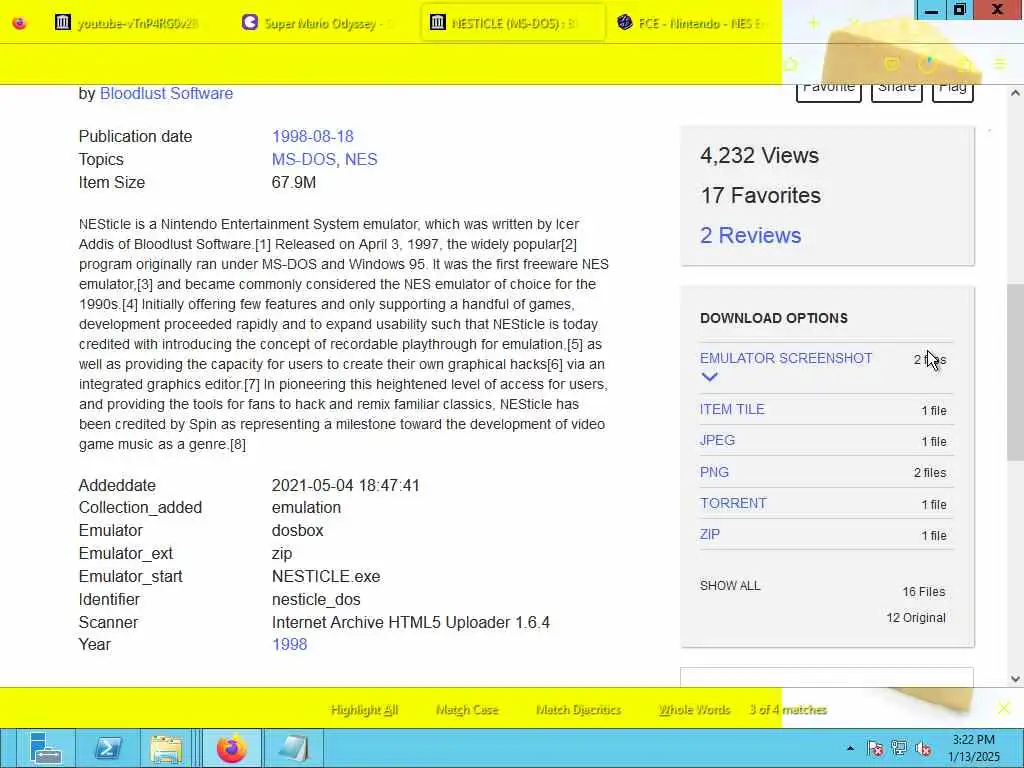Open Server Manager from the taskbar
This screenshot has width=1024, height=768.
coord(45,748)
